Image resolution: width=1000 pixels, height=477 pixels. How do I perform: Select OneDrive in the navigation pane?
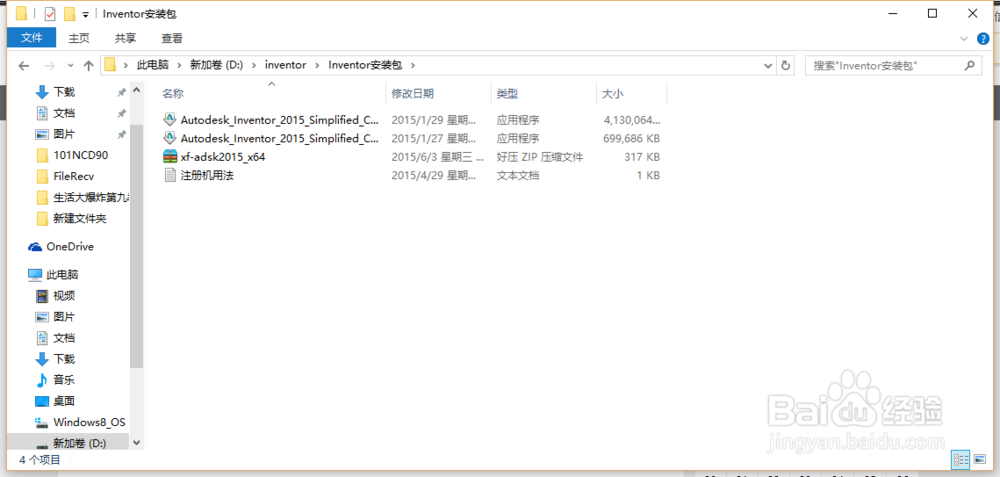pyautogui.click(x=70, y=247)
